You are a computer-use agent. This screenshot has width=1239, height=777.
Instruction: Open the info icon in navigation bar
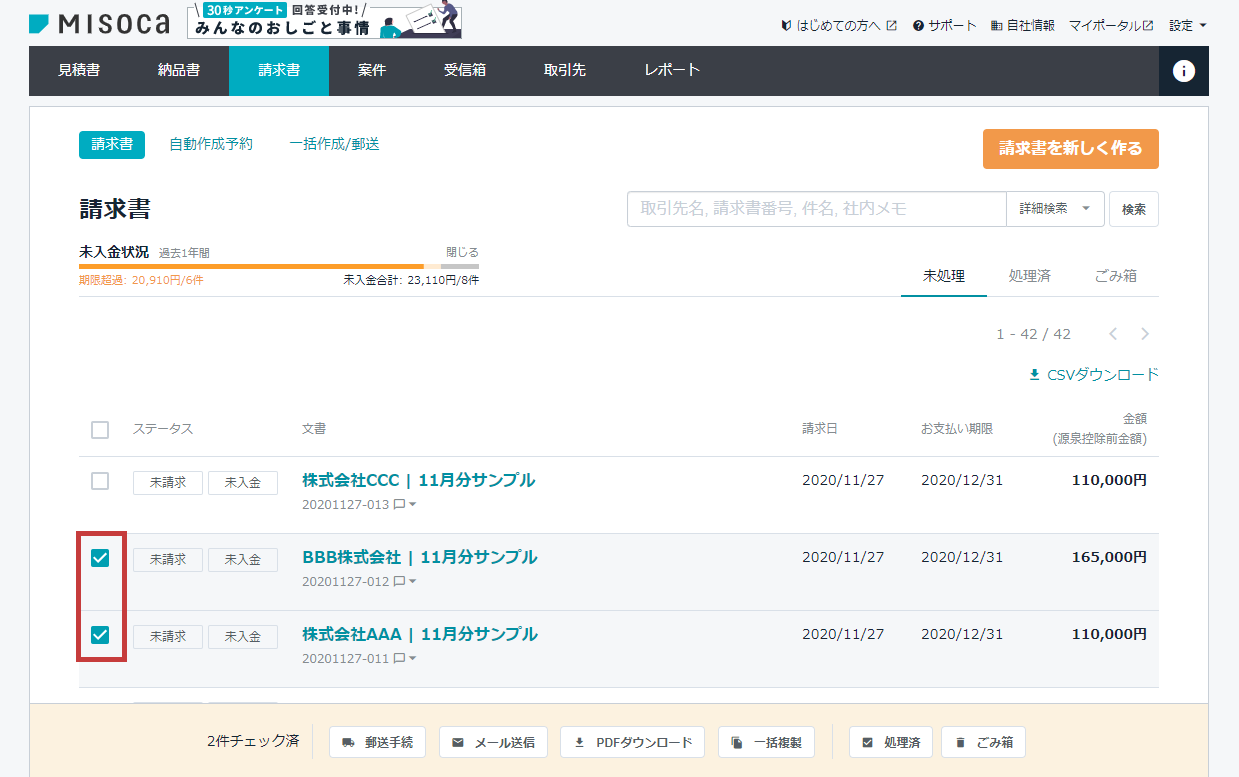1184,71
